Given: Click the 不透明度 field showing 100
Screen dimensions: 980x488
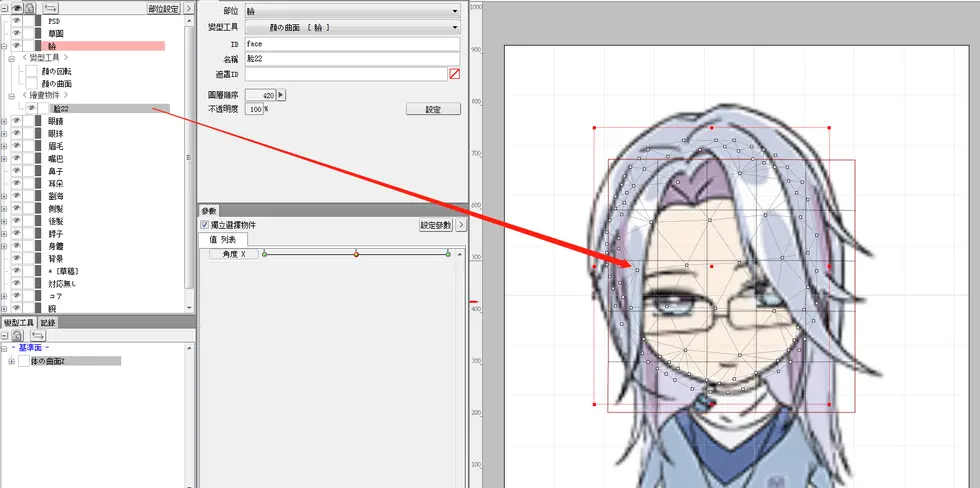Looking at the screenshot, I should (x=254, y=109).
